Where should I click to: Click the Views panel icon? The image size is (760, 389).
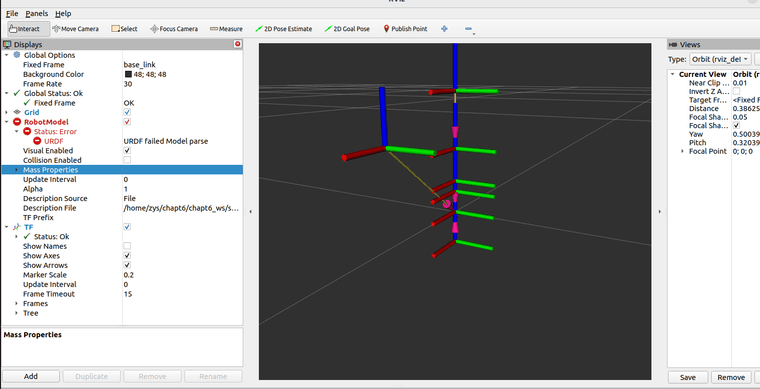(673, 45)
